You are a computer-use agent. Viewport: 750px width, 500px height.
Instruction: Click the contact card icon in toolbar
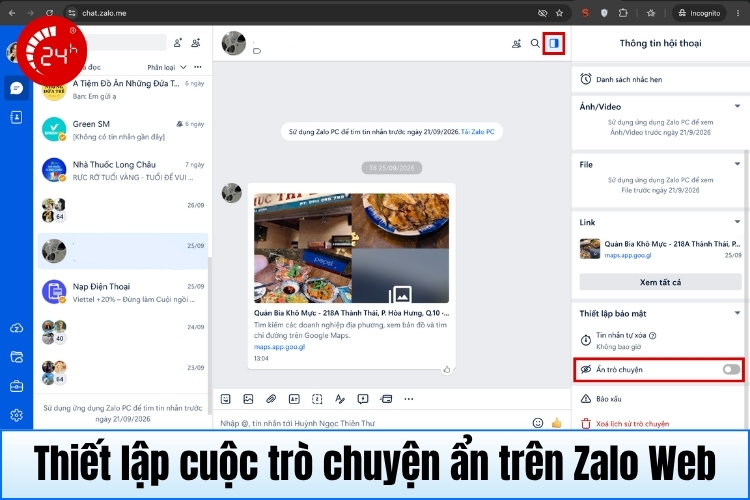(294, 399)
